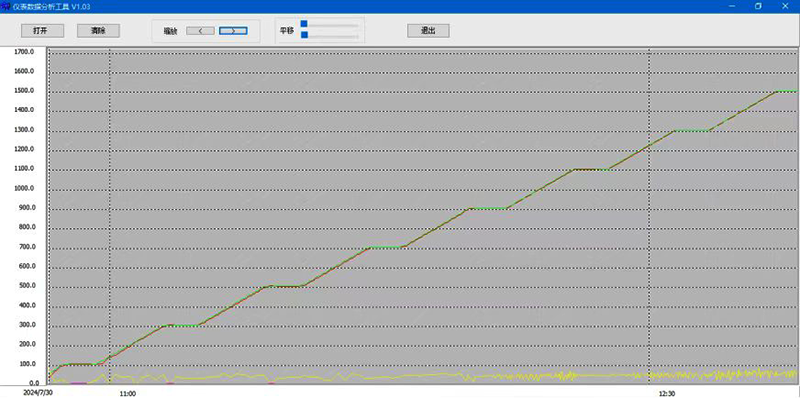Click the '300.0' y-axis label

click(x=26, y=325)
